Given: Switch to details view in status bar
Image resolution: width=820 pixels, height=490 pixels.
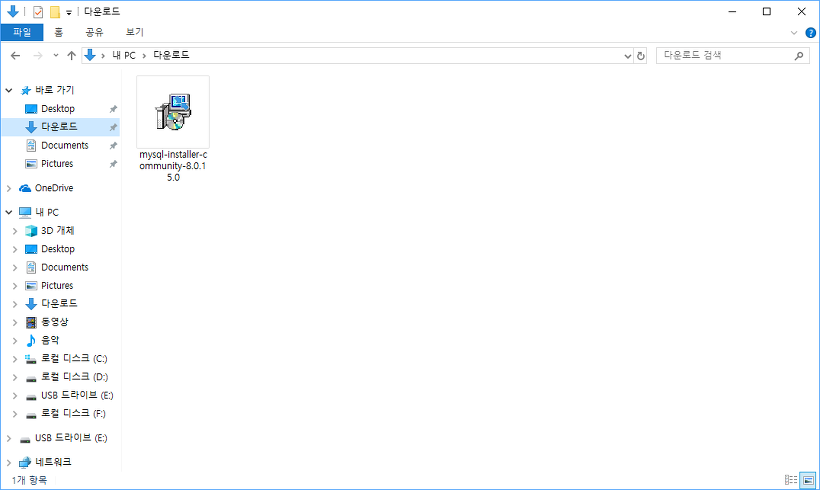Looking at the screenshot, I should (x=791, y=480).
